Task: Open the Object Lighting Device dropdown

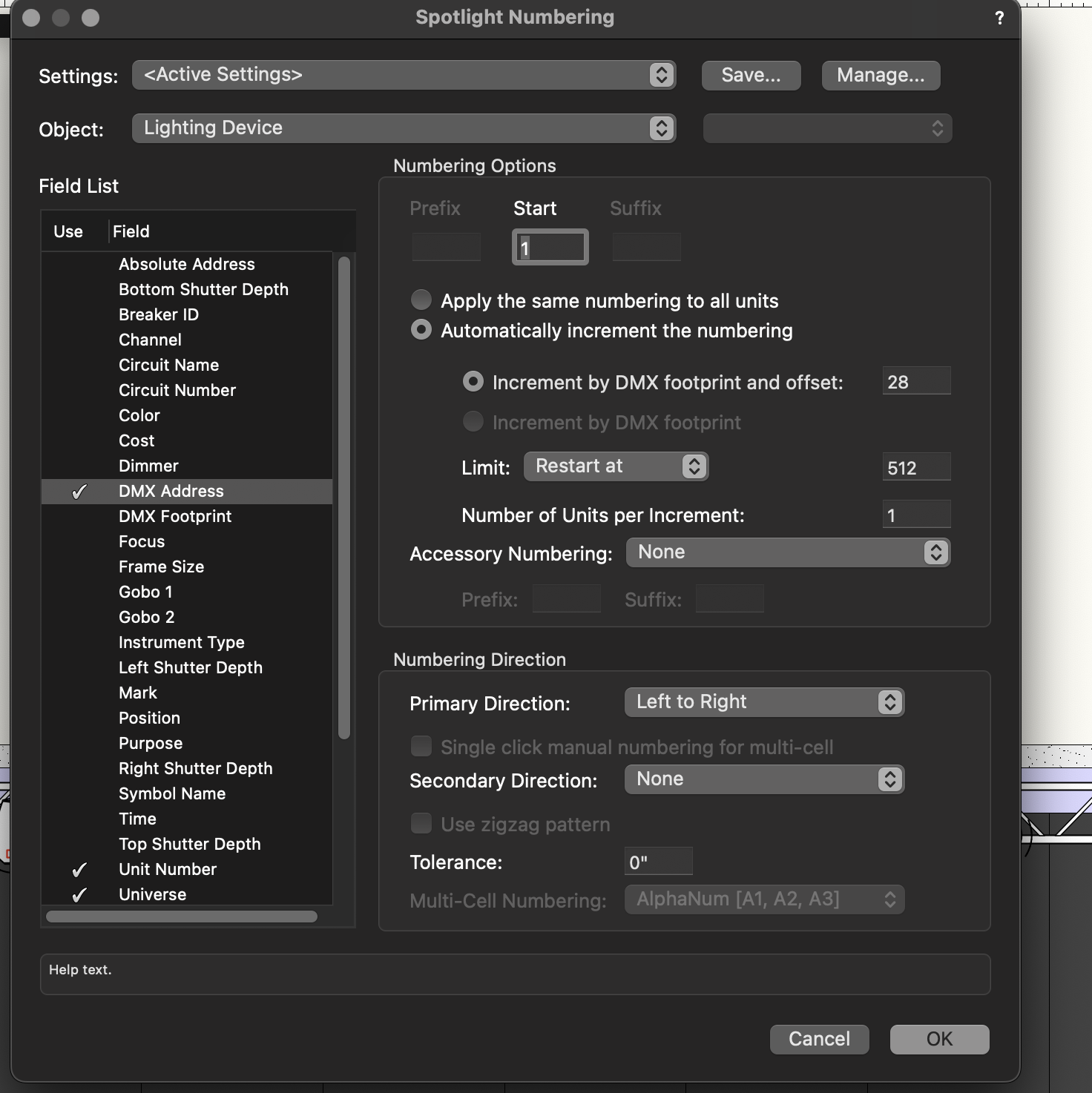Action: [x=404, y=128]
